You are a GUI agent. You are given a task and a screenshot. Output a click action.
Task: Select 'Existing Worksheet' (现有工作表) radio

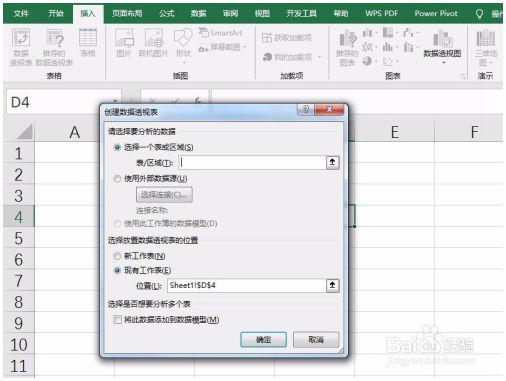(x=117, y=270)
